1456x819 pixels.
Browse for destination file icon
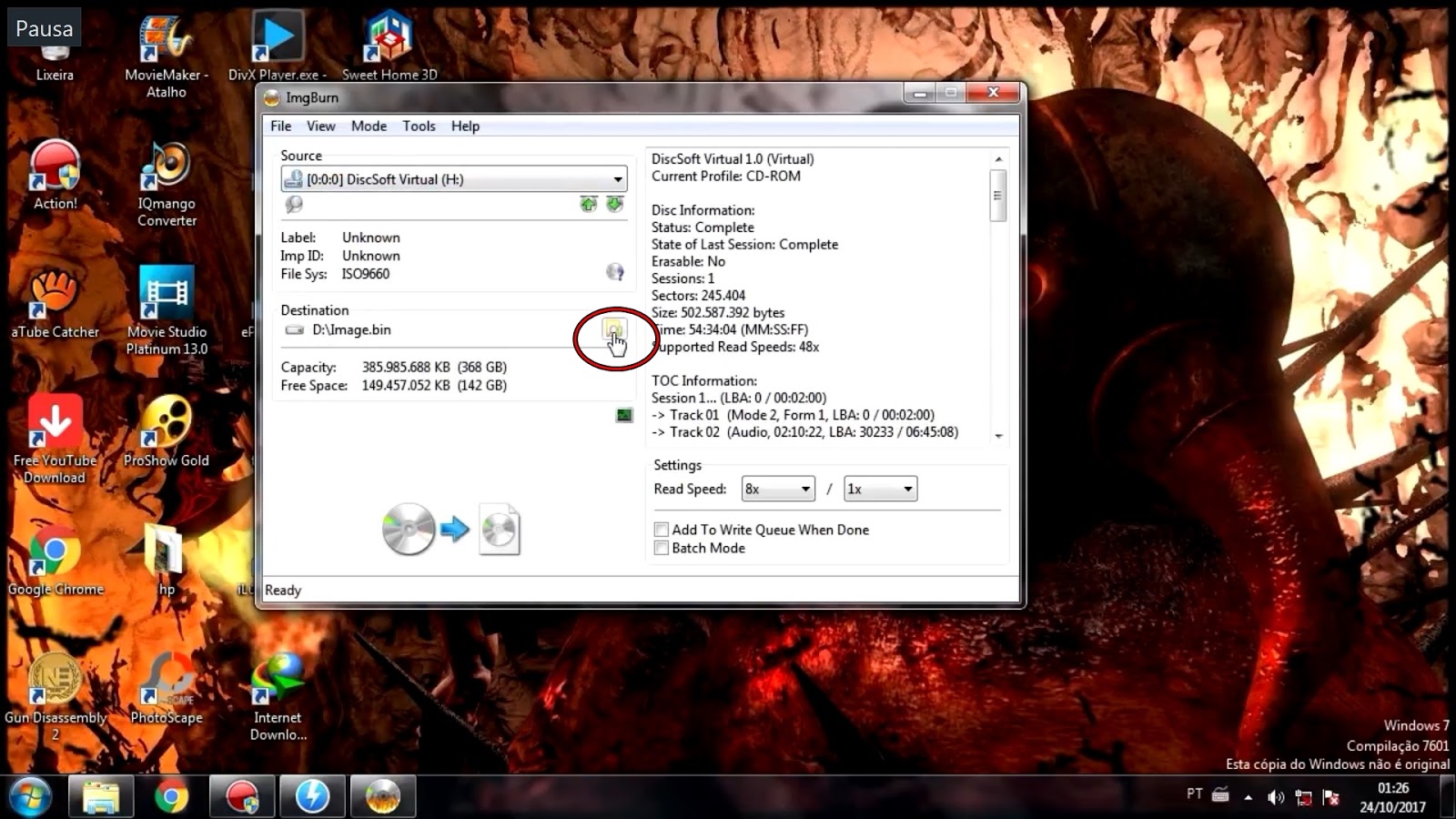click(x=614, y=330)
